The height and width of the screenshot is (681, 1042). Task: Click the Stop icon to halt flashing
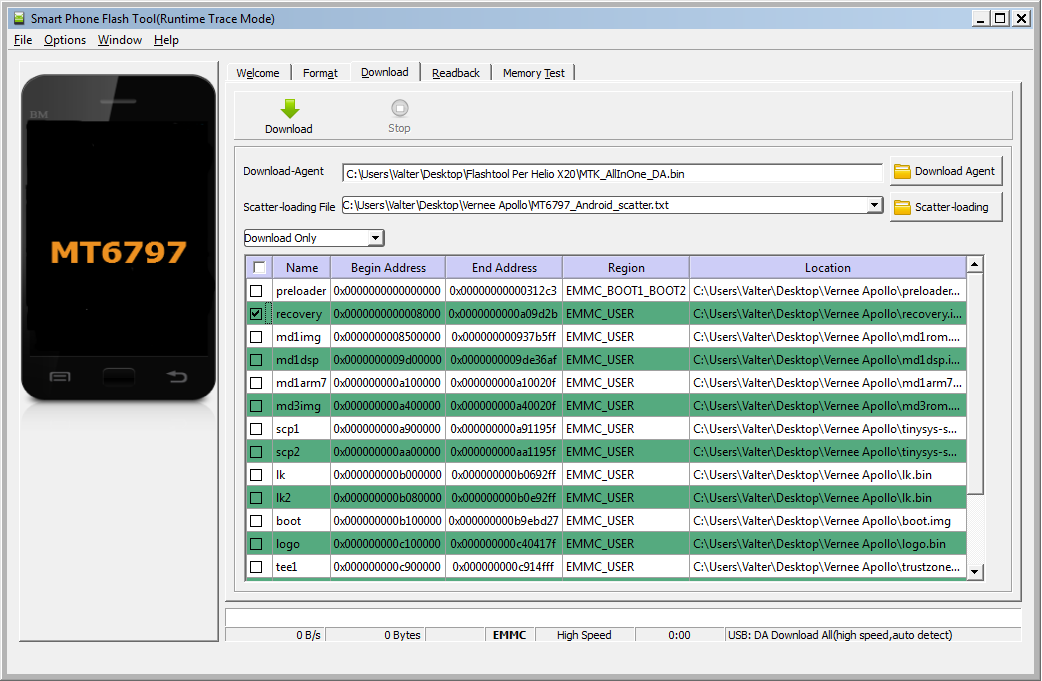pos(399,110)
